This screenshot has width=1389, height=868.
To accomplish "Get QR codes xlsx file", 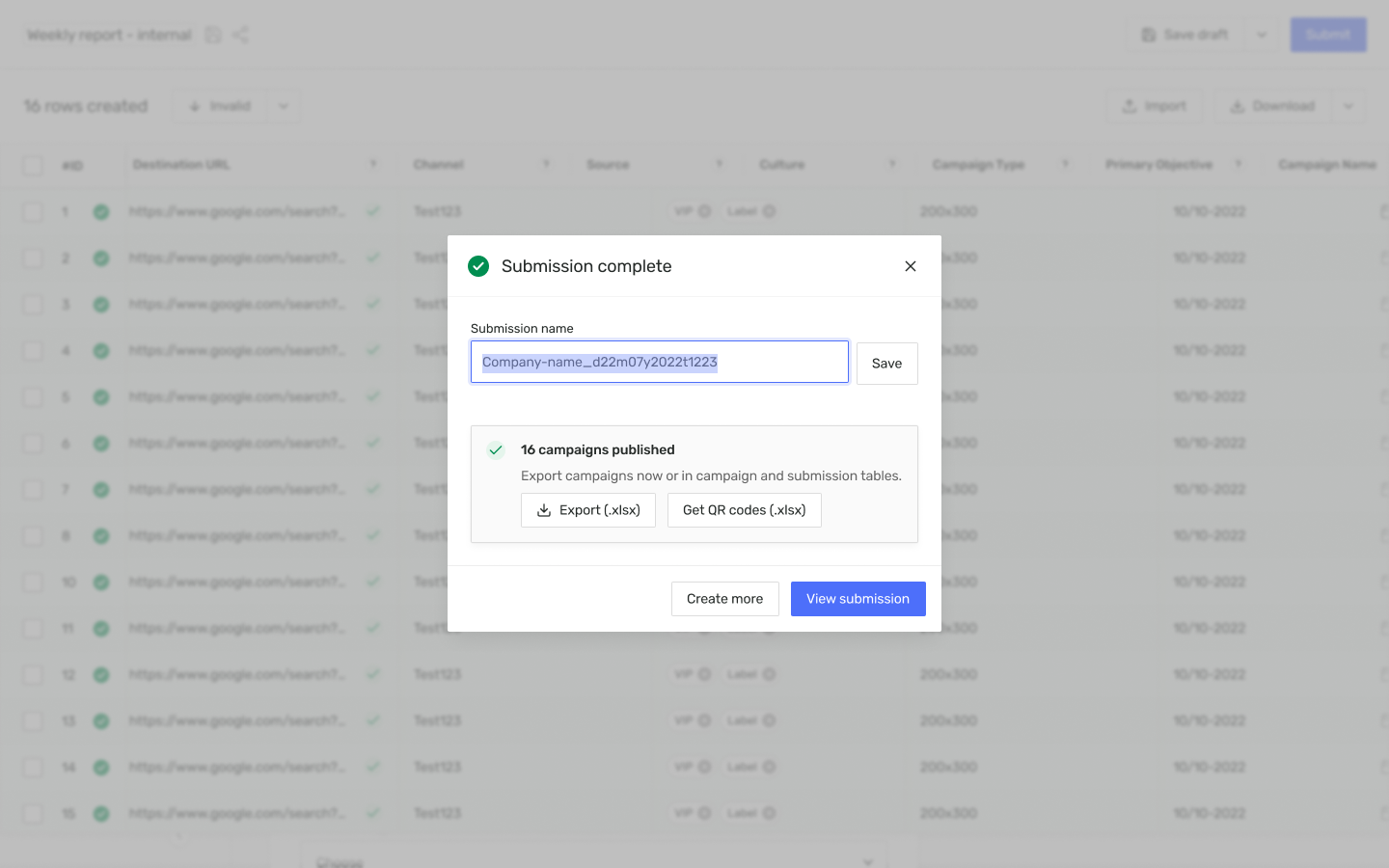I will pyautogui.click(x=744, y=510).
